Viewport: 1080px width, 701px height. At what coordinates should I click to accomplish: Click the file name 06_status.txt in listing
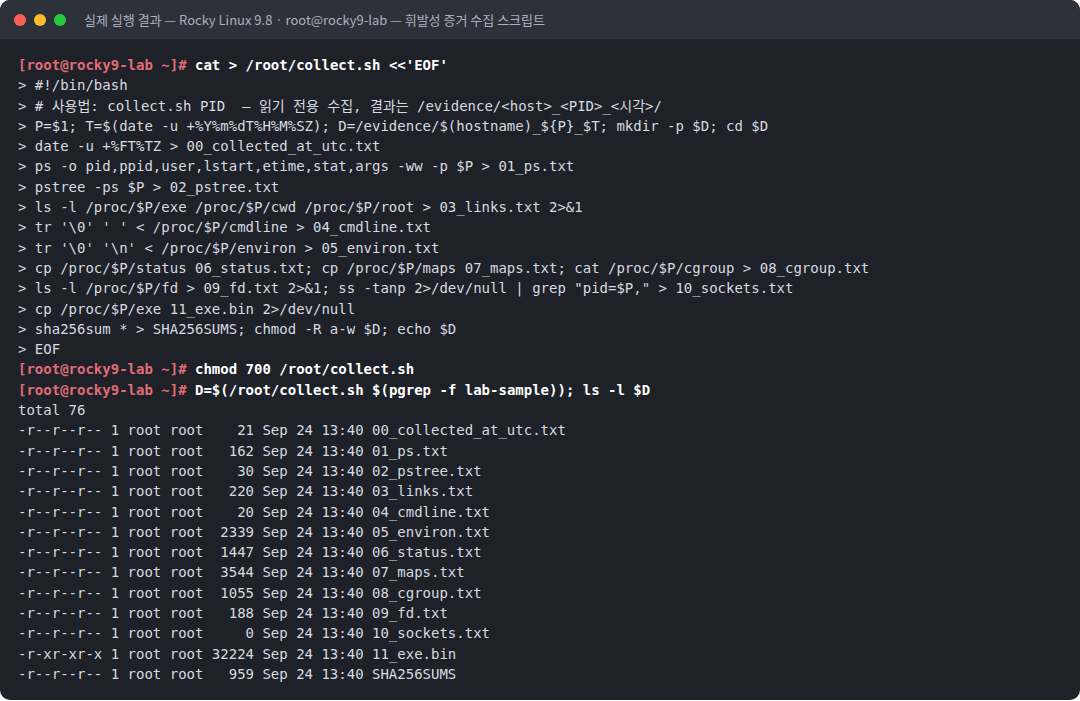click(426, 552)
